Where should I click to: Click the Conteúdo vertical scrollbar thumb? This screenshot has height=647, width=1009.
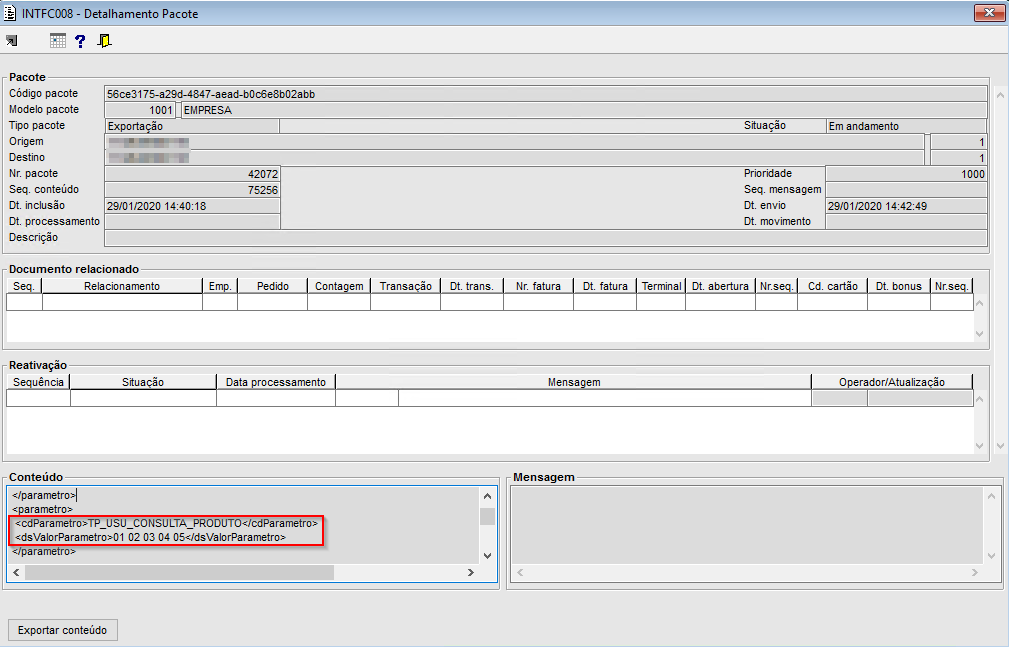[x=488, y=516]
